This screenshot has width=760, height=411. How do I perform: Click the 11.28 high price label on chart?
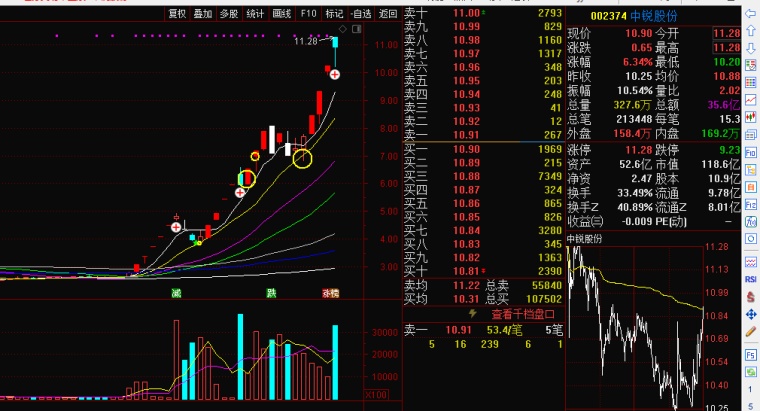click(x=305, y=41)
